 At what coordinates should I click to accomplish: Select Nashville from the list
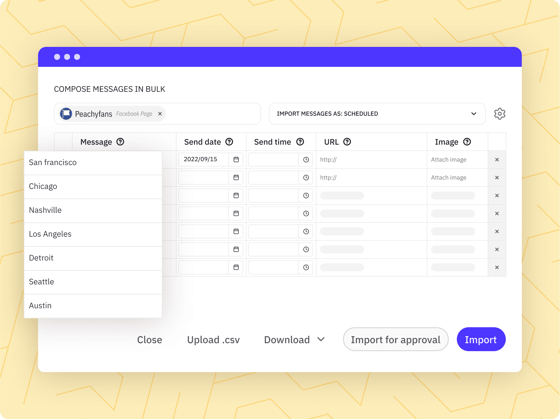pos(93,210)
